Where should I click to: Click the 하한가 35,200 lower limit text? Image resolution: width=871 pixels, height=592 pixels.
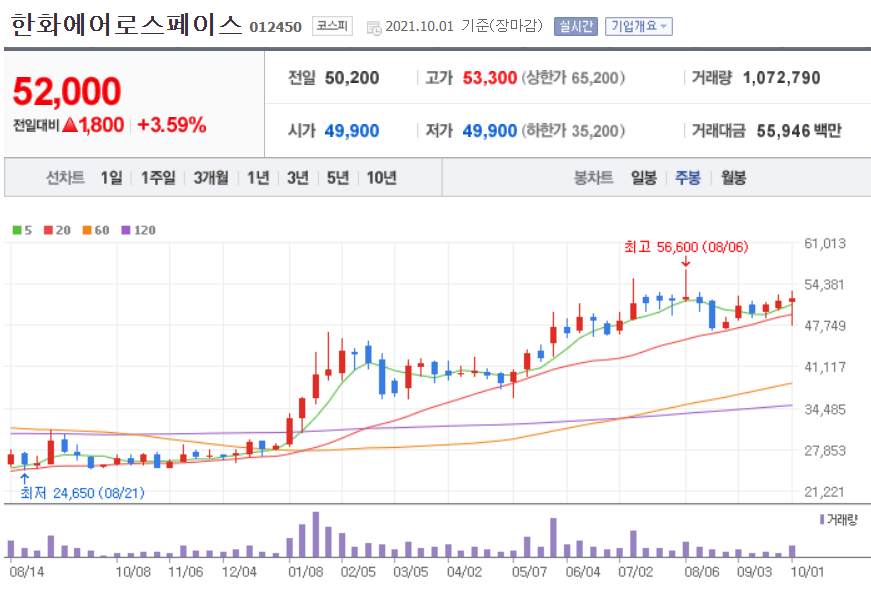(x=573, y=131)
